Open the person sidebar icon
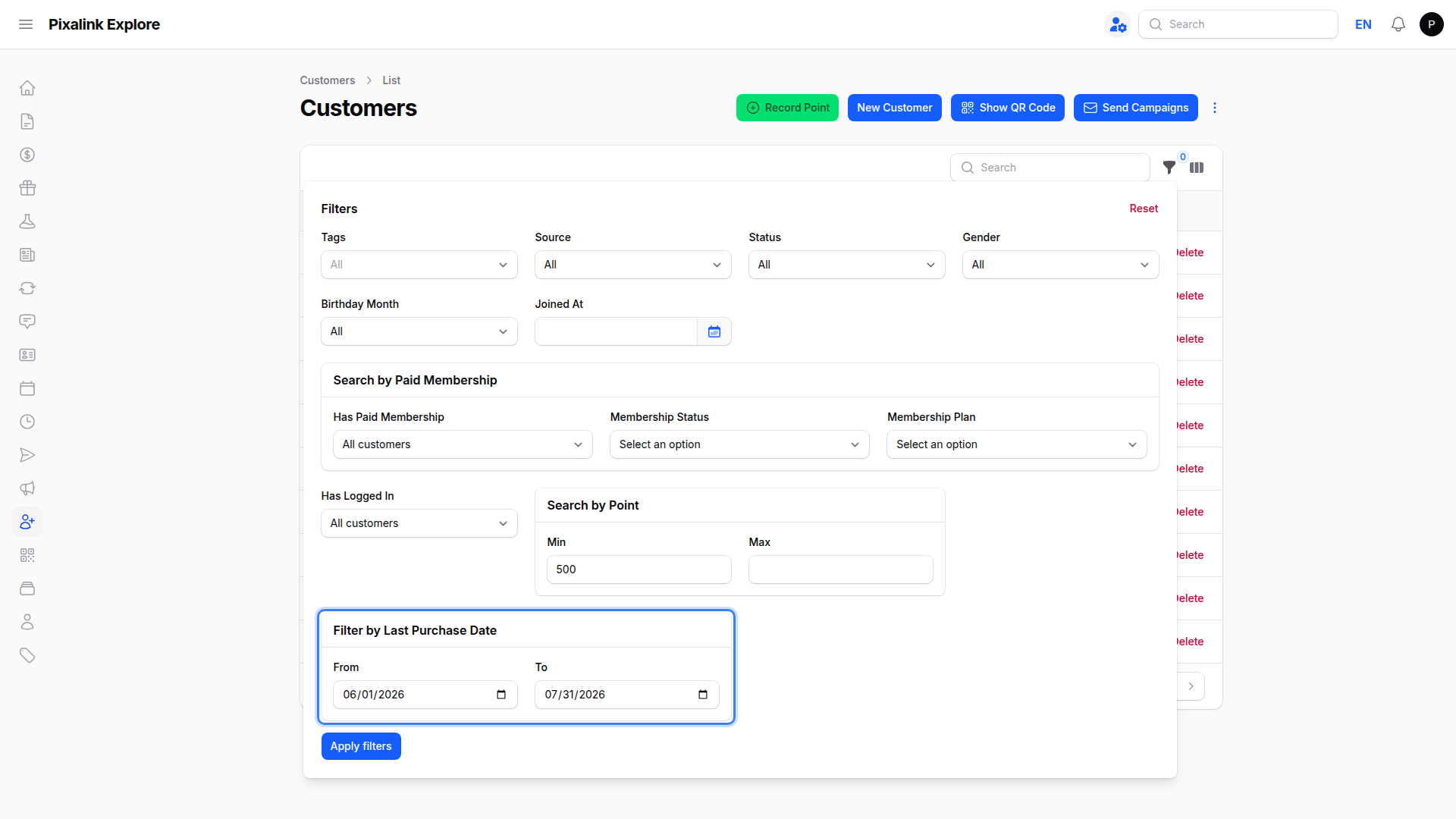The width and height of the screenshot is (1456, 819). tap(27, 622)
